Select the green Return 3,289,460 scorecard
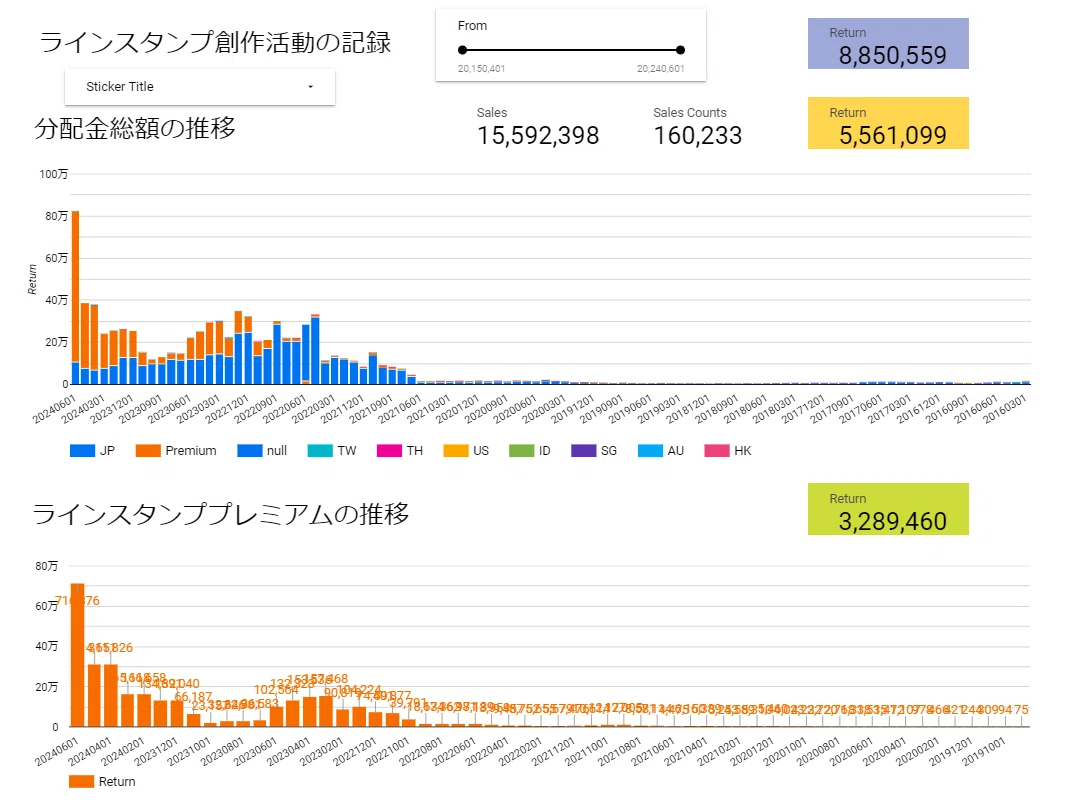The image size is (1073, 804). point(888,509)
